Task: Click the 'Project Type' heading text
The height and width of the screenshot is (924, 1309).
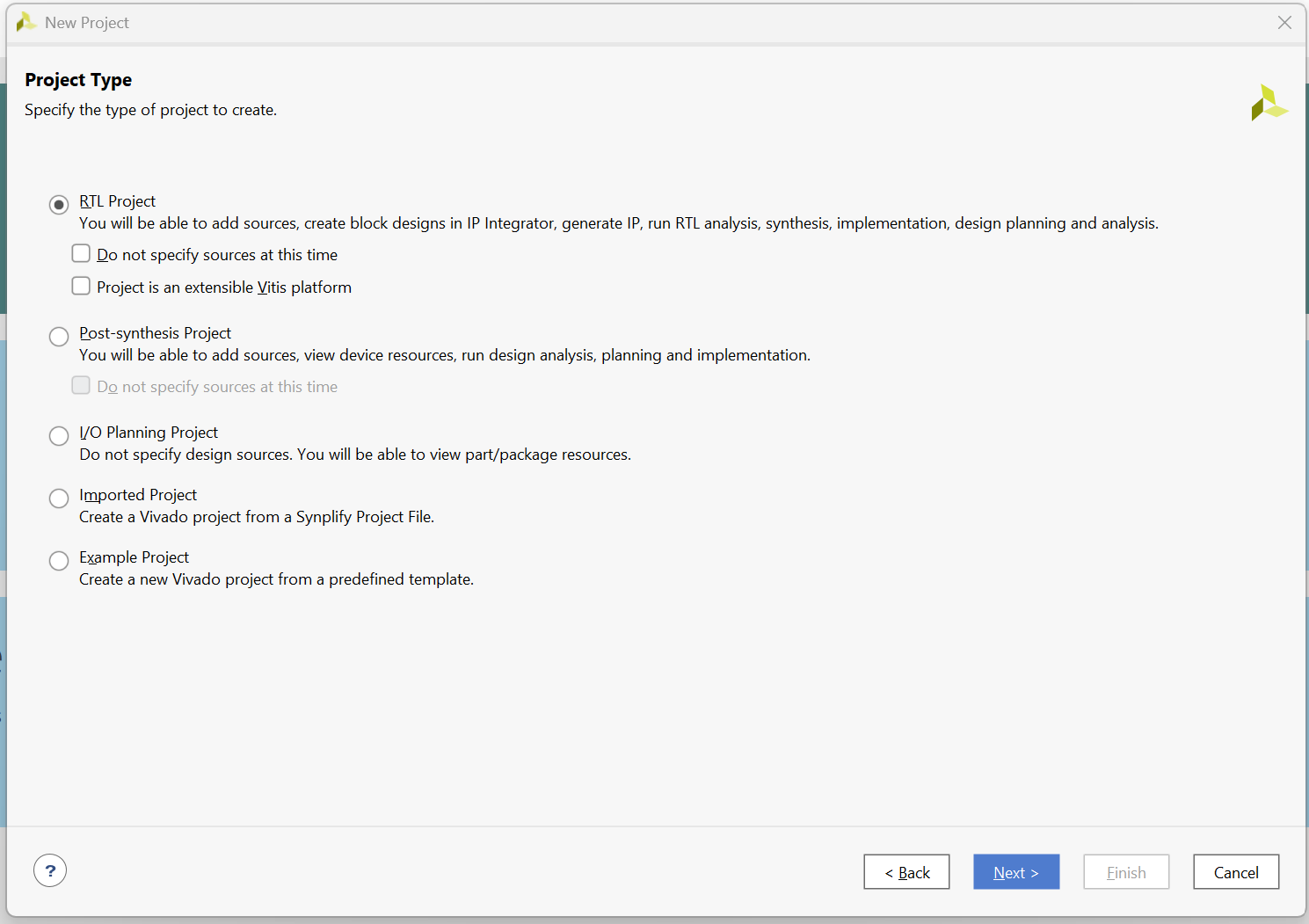Action: pos(78,80)
